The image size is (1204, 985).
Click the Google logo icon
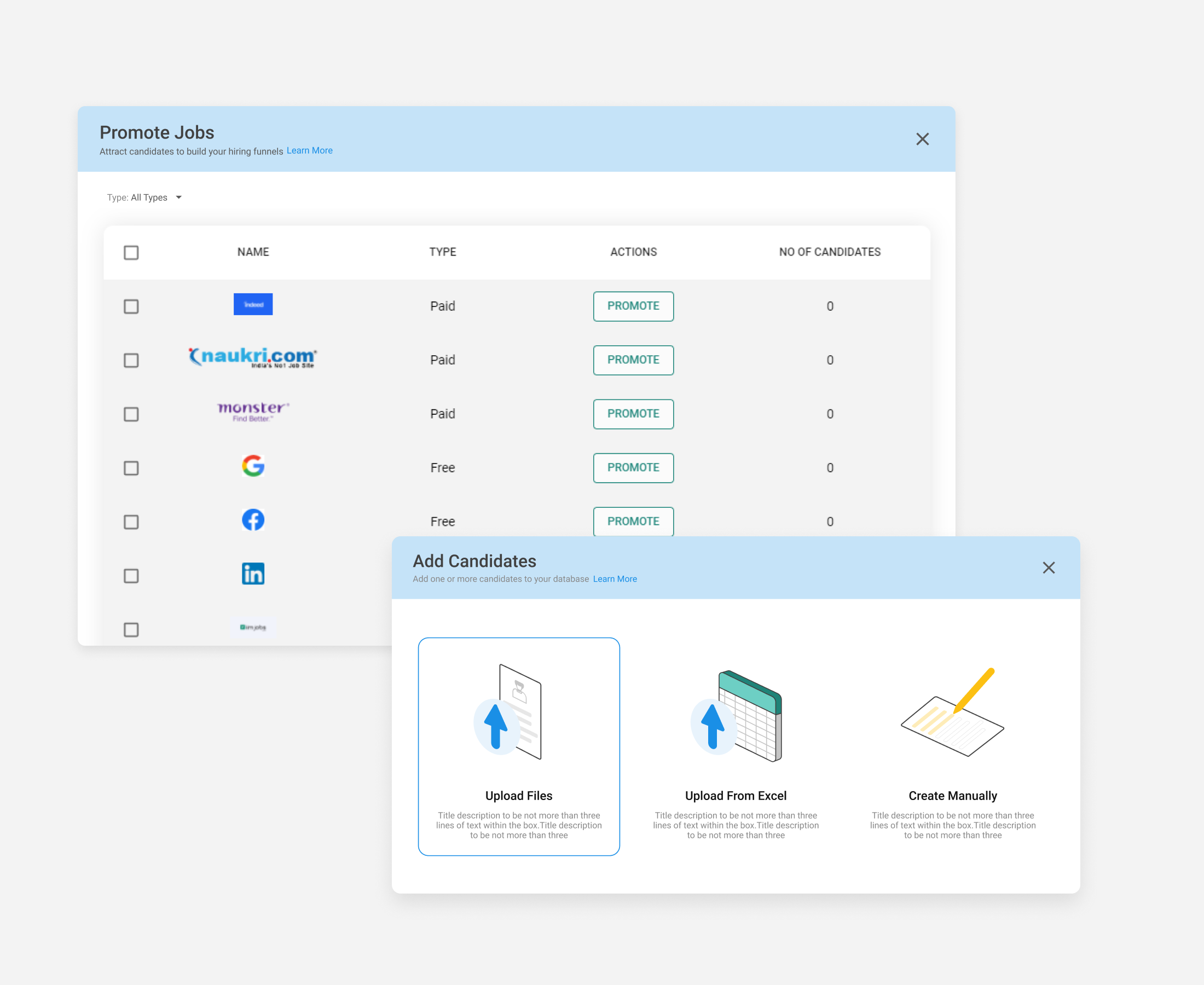(x=253, y=466)
